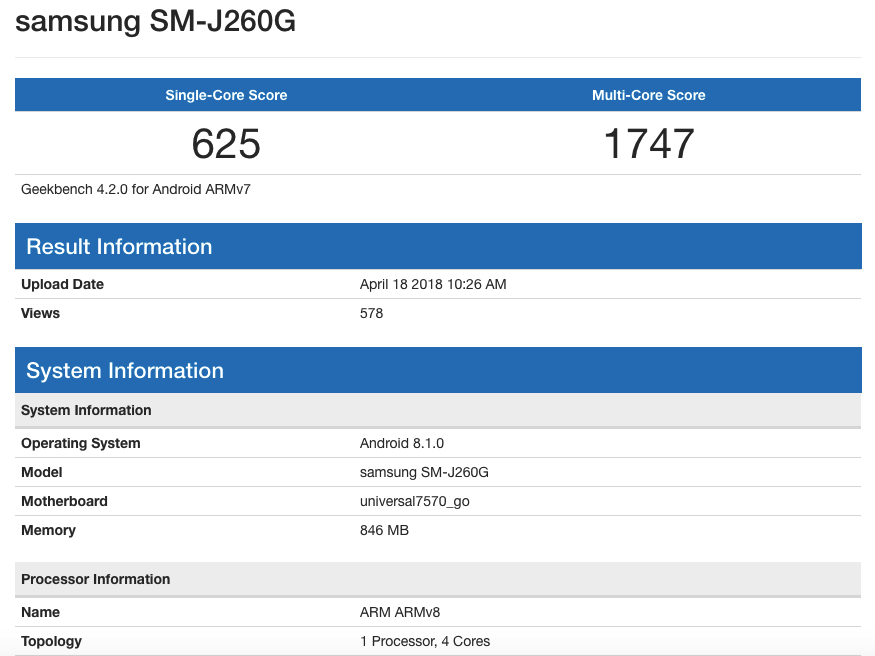The height and width of the screenshot is (656, 875).
Task: Click the universal7570_go value
Action: point(415,501)
